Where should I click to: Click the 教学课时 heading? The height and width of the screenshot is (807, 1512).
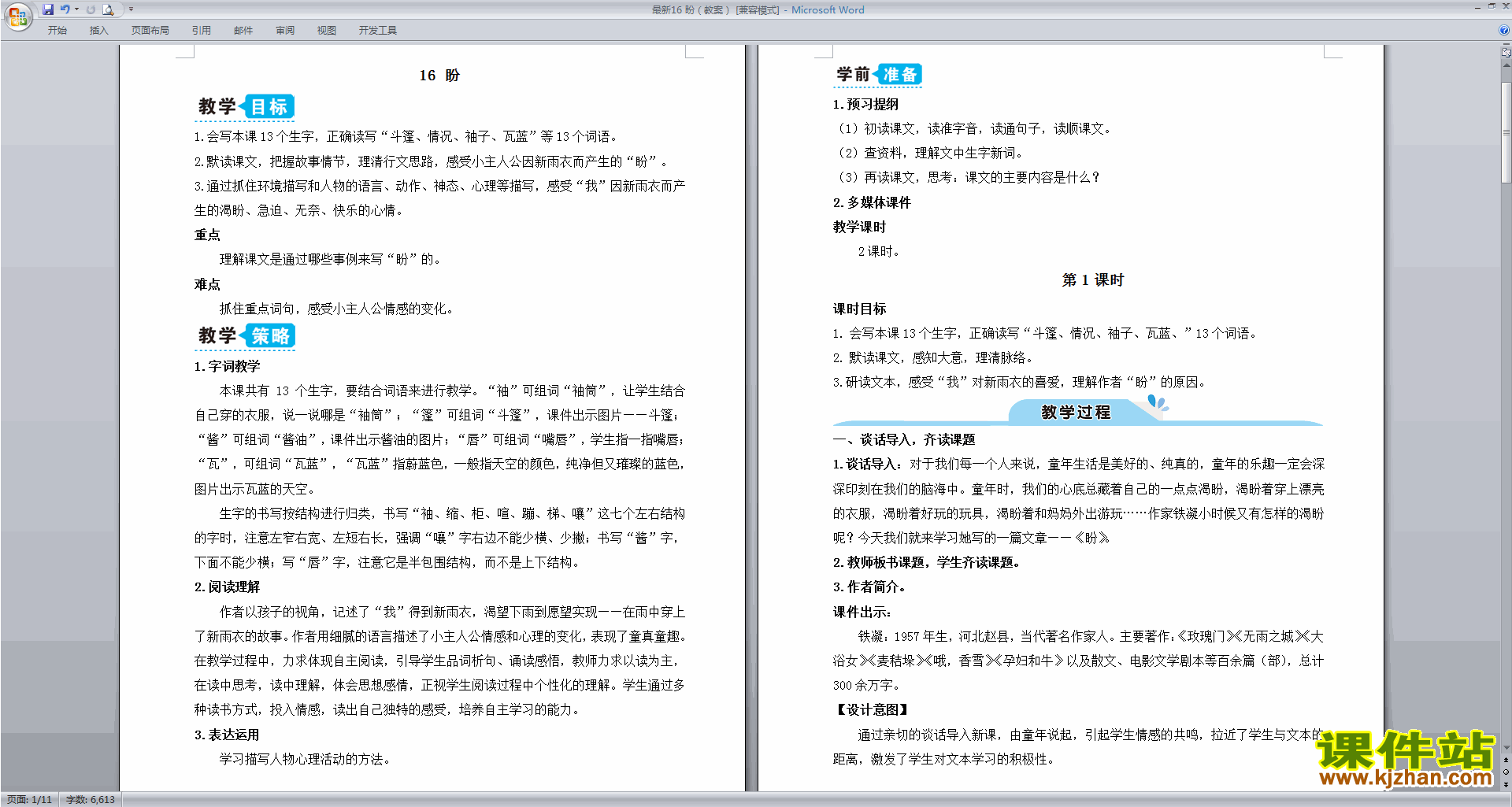[x=859, y=228]
